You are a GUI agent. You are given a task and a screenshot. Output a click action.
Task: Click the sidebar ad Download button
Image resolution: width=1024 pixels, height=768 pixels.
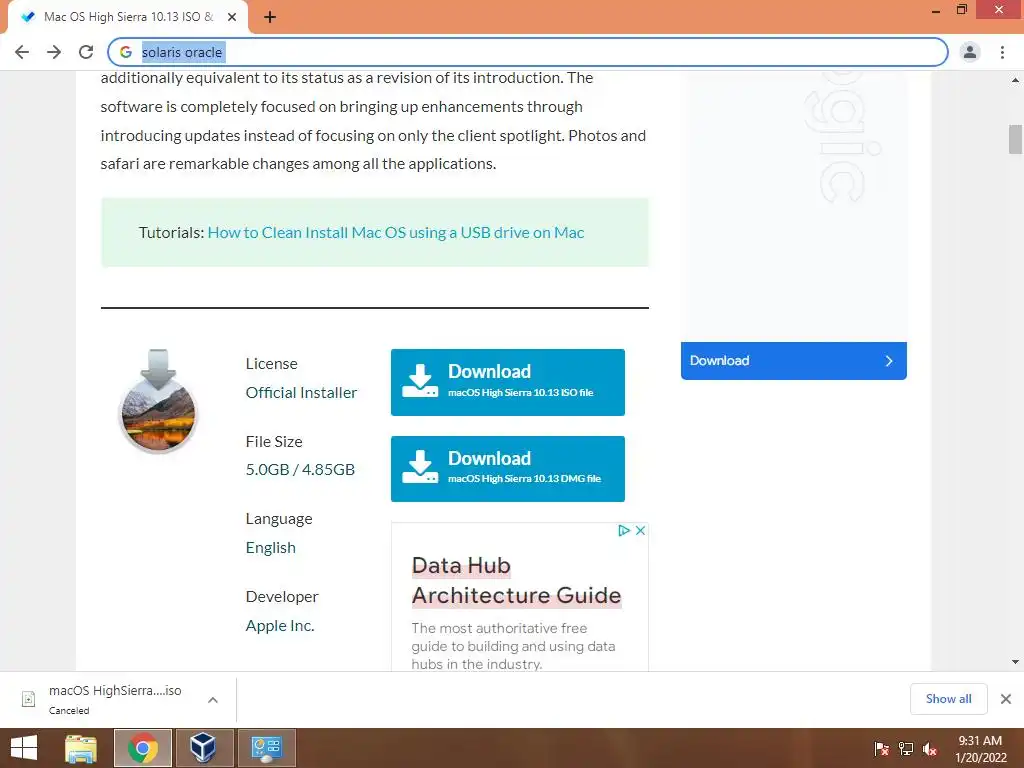[x=793, y=360]
